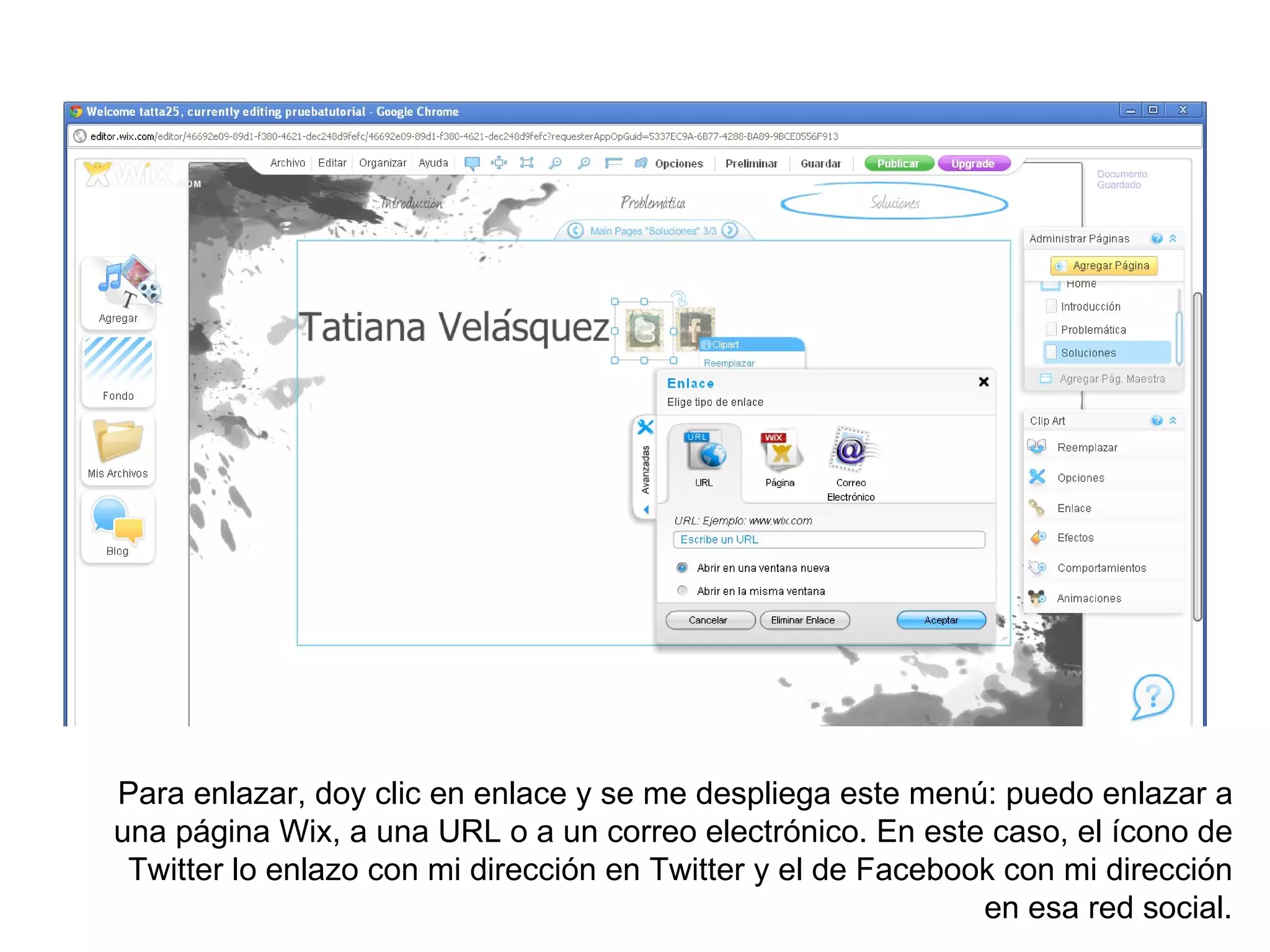Go to previous page arrow
The width and height of the screenshot is (1270, 952).
[575, 231]
